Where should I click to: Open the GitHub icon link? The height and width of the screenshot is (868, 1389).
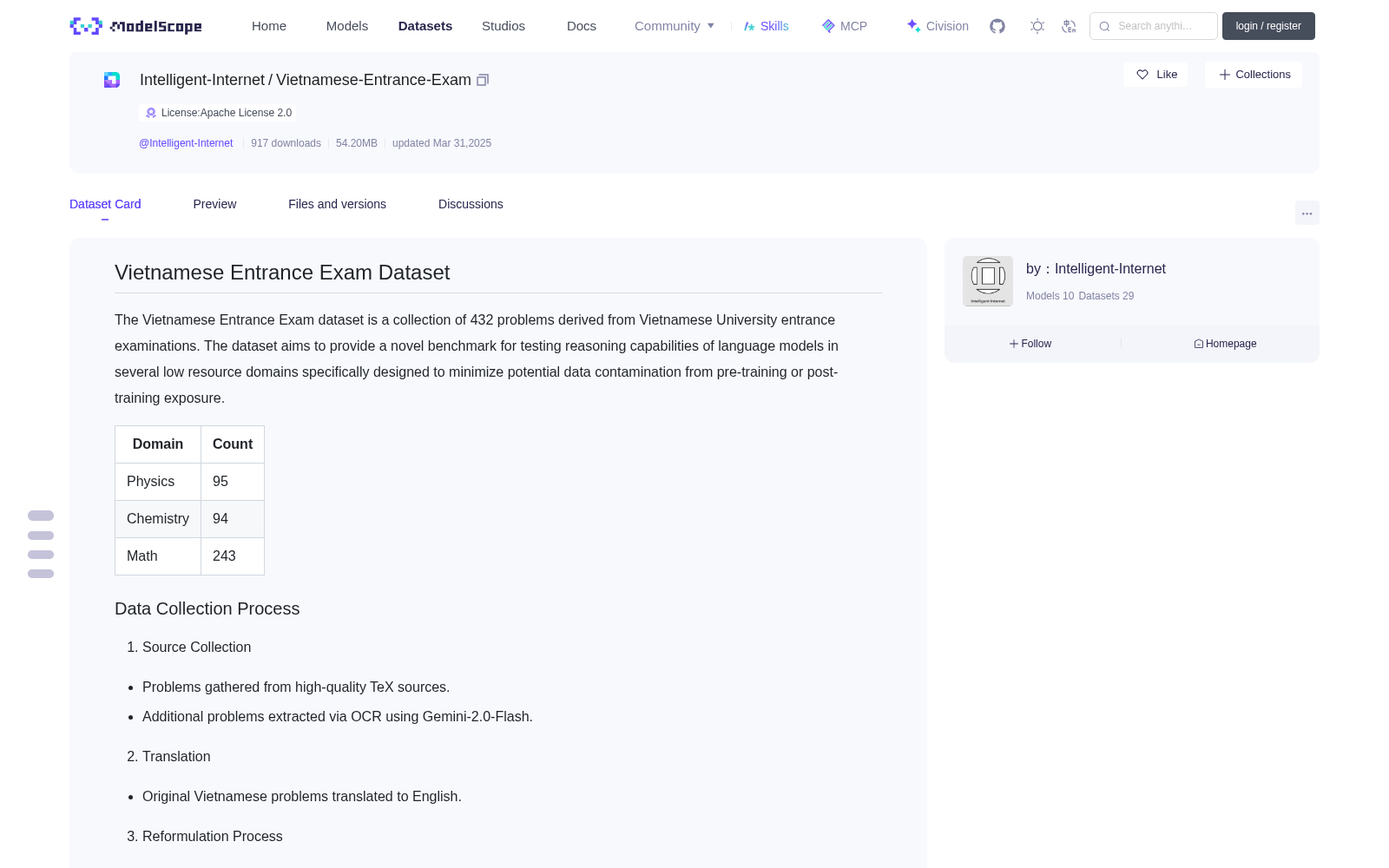point(997,26)
